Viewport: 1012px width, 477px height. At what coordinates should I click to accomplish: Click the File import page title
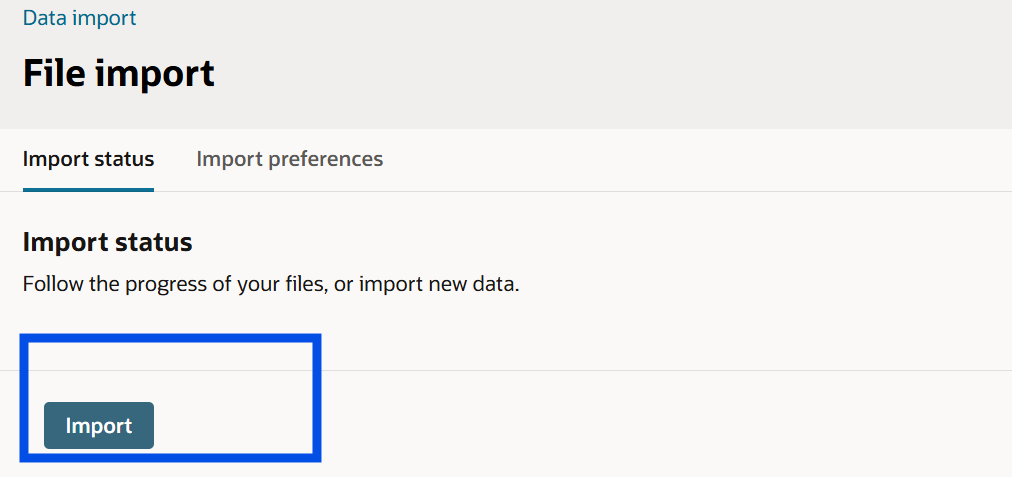[x=119, y=73]
